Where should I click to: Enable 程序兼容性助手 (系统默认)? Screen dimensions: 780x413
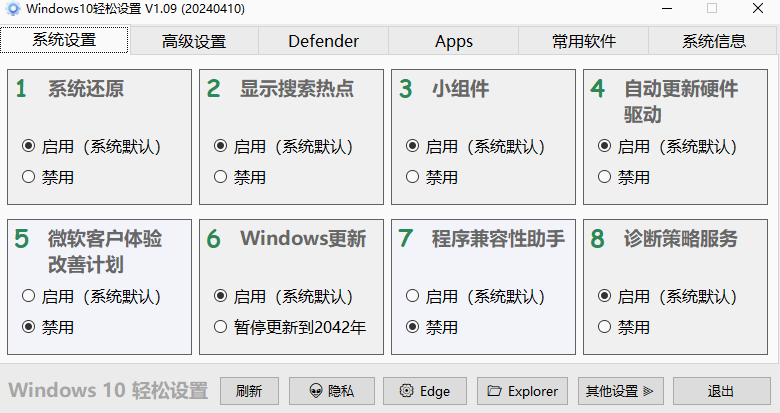413,296
